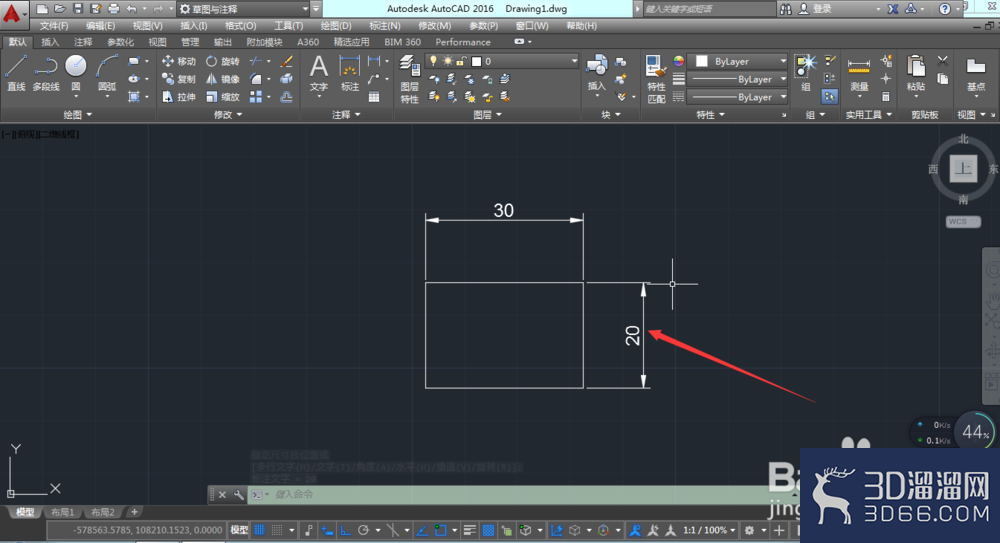Open Layer Properties (图层特性) panel
The image size is (1000, 543).
pos(409,79)
